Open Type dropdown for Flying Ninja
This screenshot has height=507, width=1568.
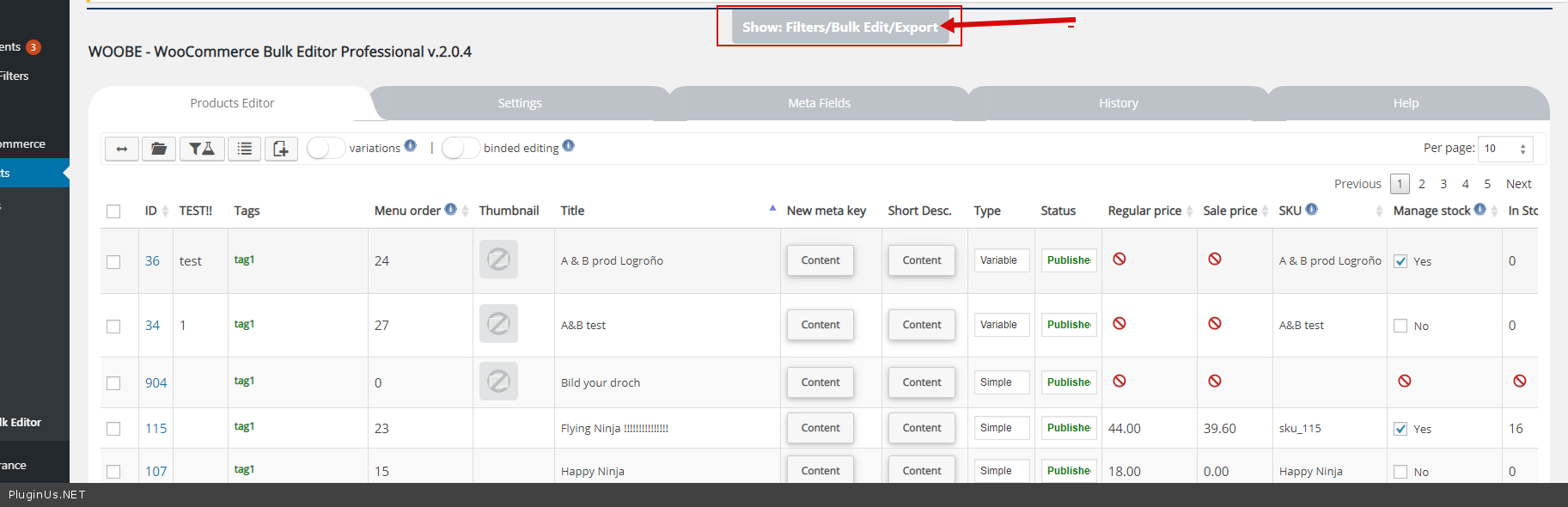[1001, 428]
